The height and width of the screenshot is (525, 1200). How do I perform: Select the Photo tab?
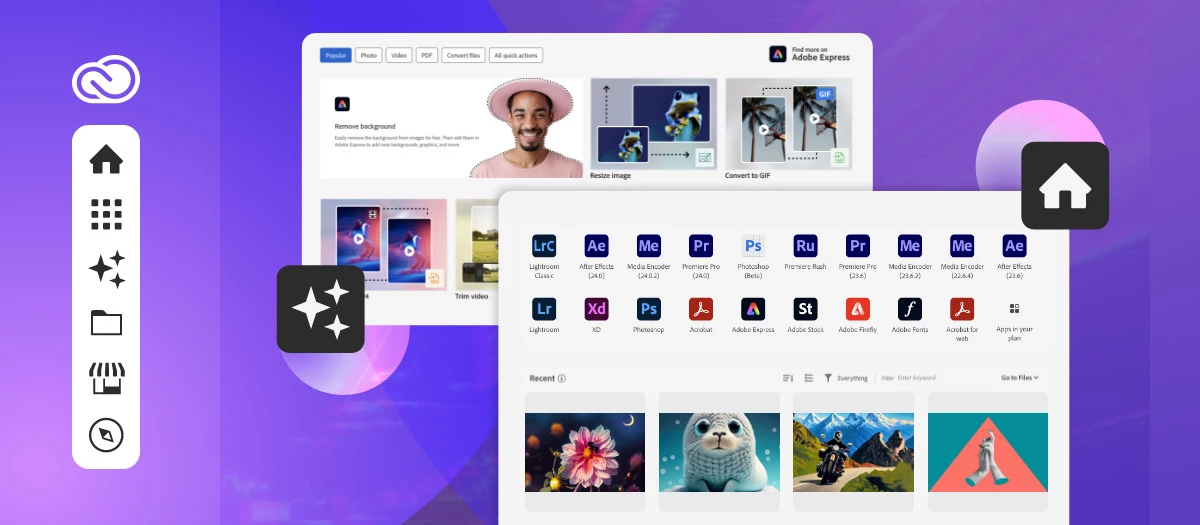(x=369, y=55)
